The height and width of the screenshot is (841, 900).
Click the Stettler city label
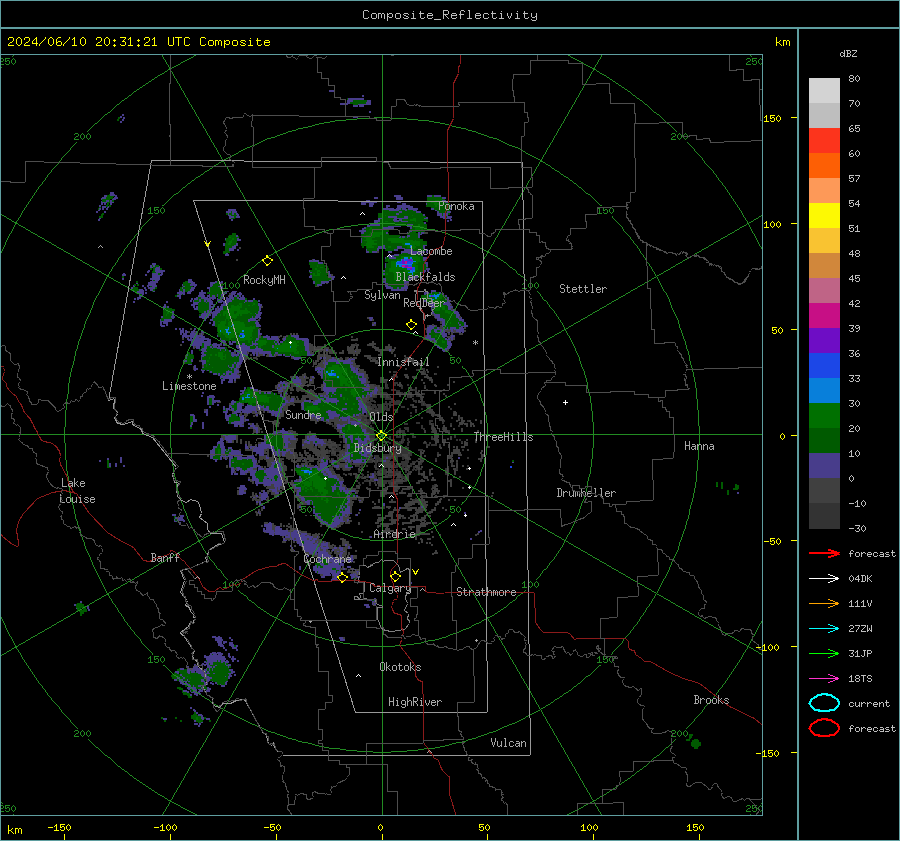[583, 289]
